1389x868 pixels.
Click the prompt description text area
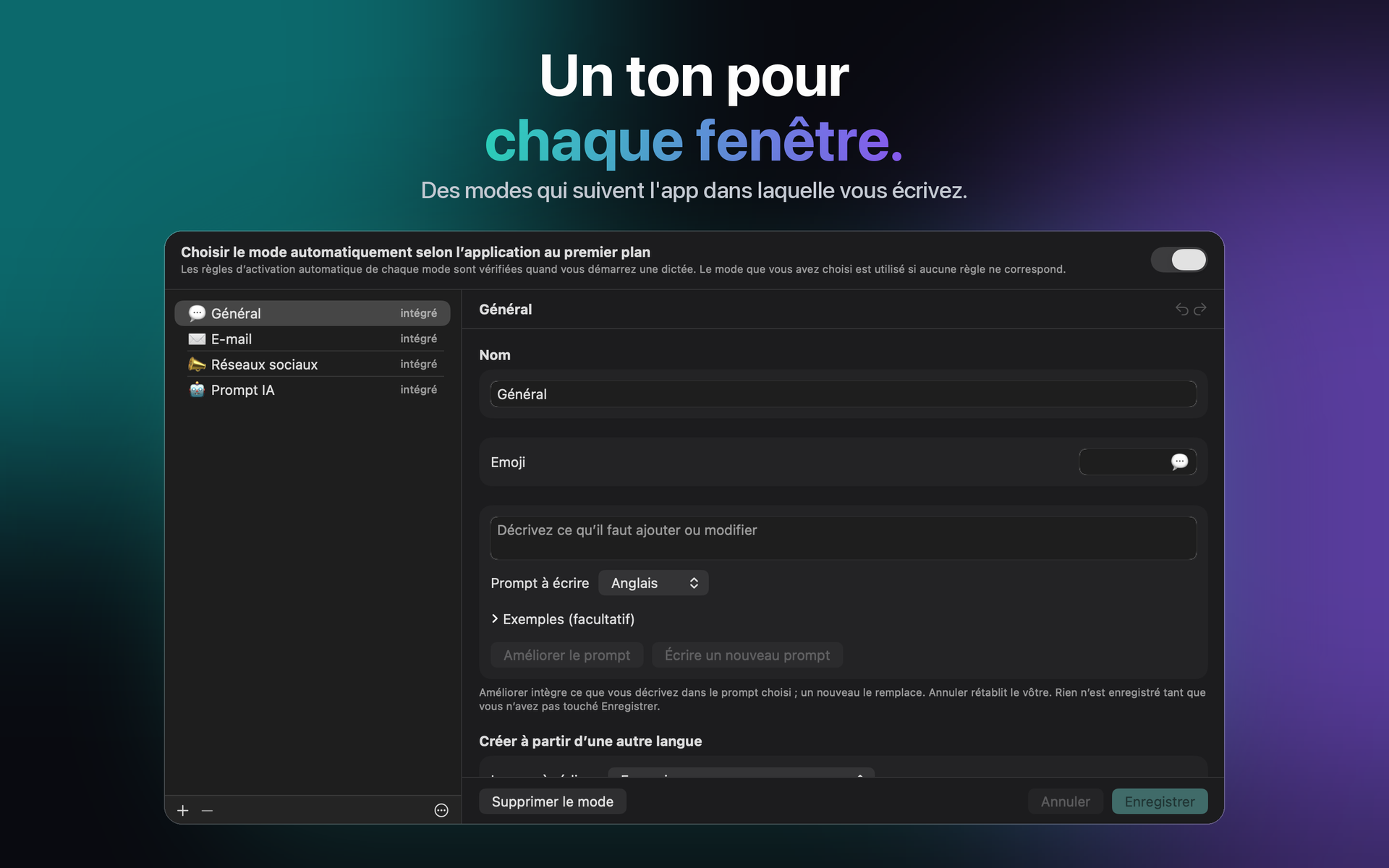pyautogui.click(x=844, y=538)
